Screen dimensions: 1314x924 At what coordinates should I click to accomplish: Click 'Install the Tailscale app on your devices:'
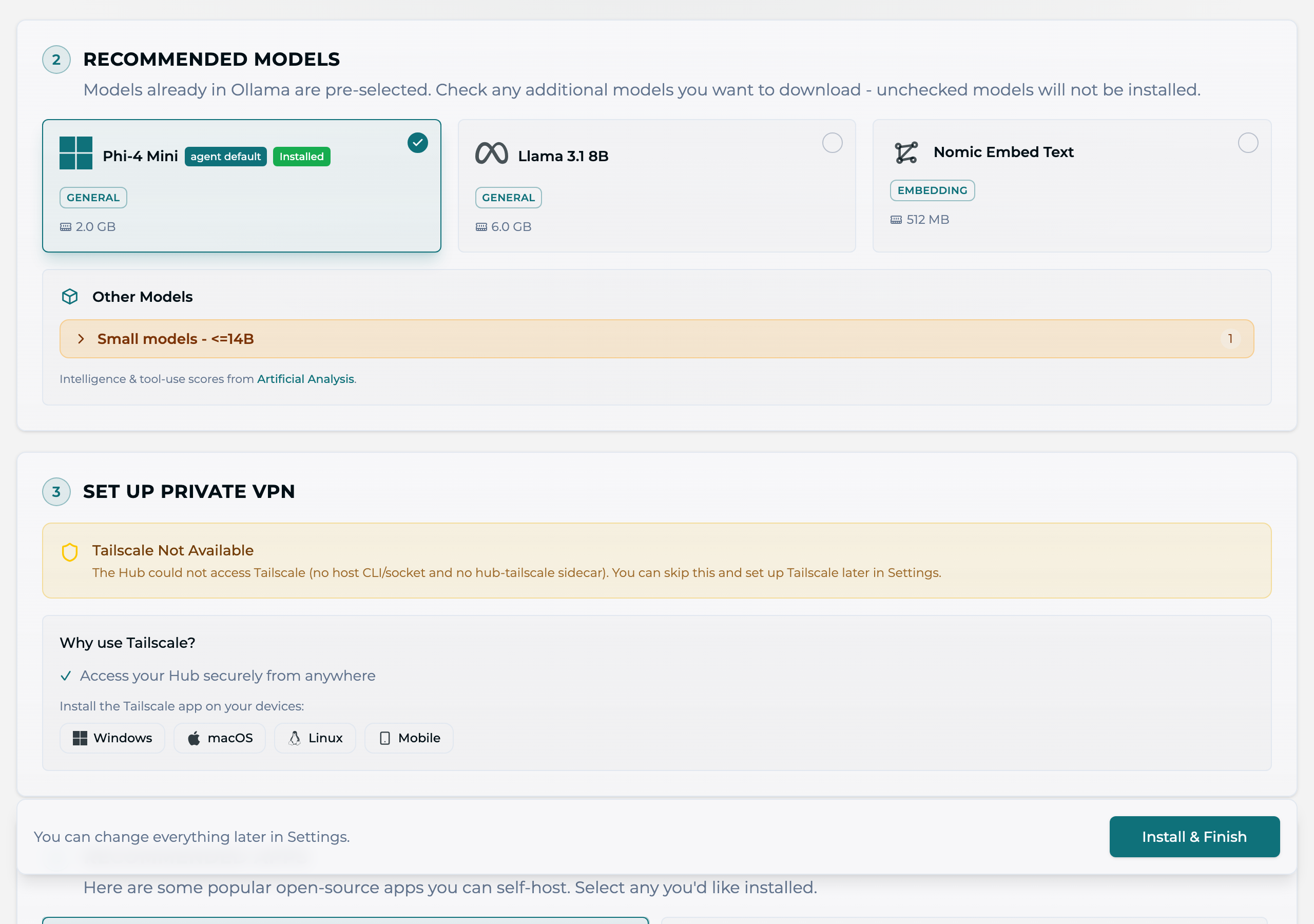pyautogui.click(x=182, y=706)
